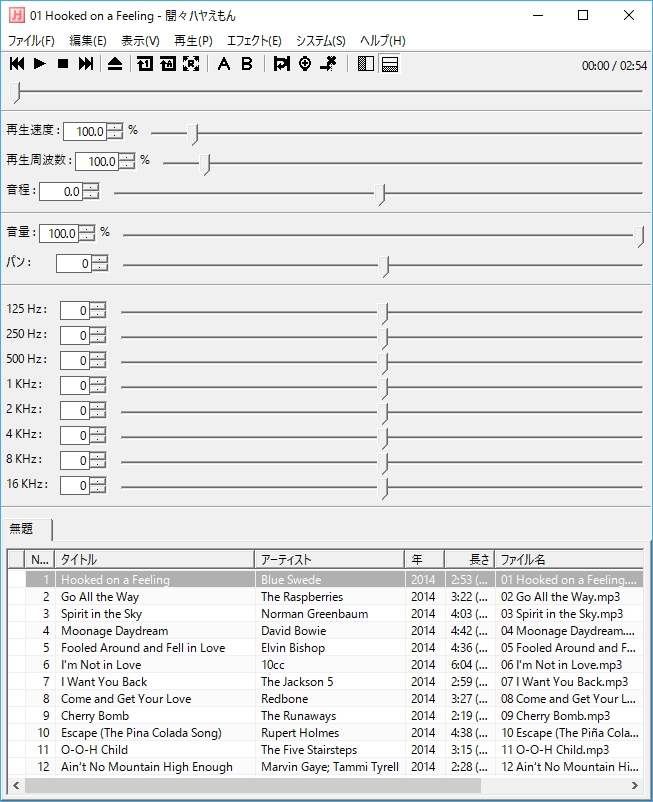Open the 編集(E) menu

click(87, 41)
